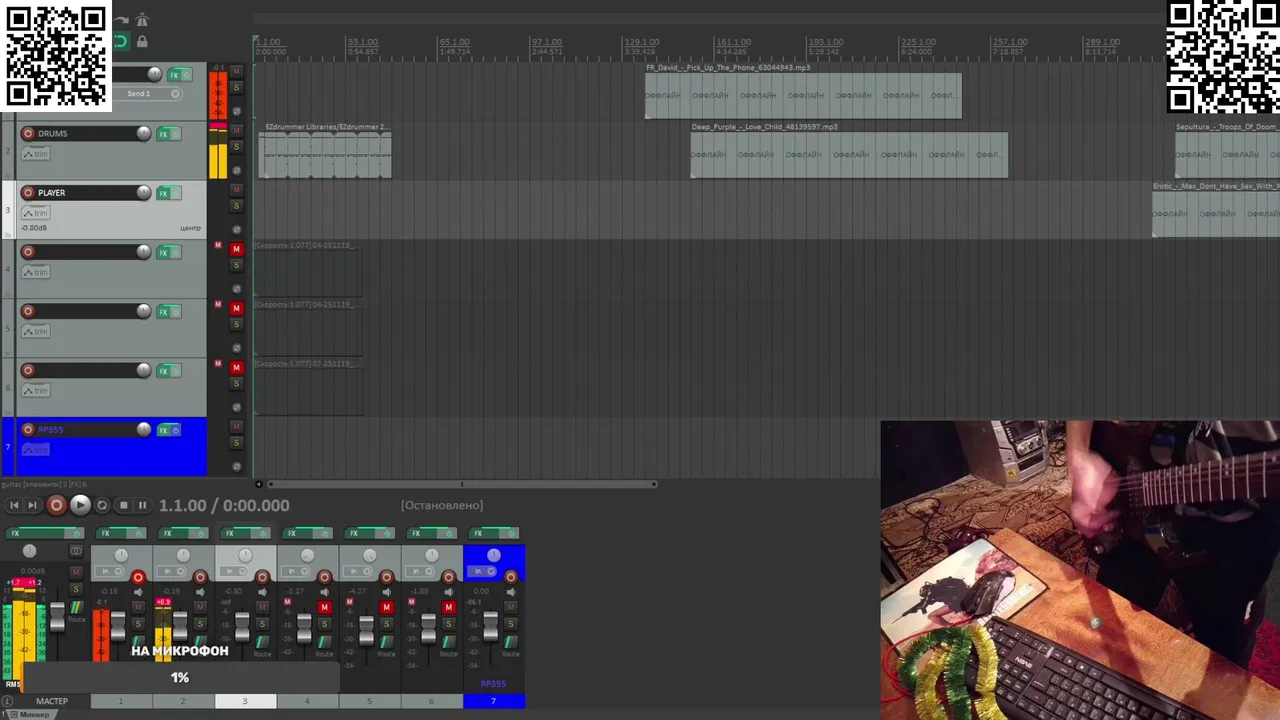The width and height of the screenshot is (1280, 720).
Task: Click Route icon on mixer channel 7
Action: 511,641
